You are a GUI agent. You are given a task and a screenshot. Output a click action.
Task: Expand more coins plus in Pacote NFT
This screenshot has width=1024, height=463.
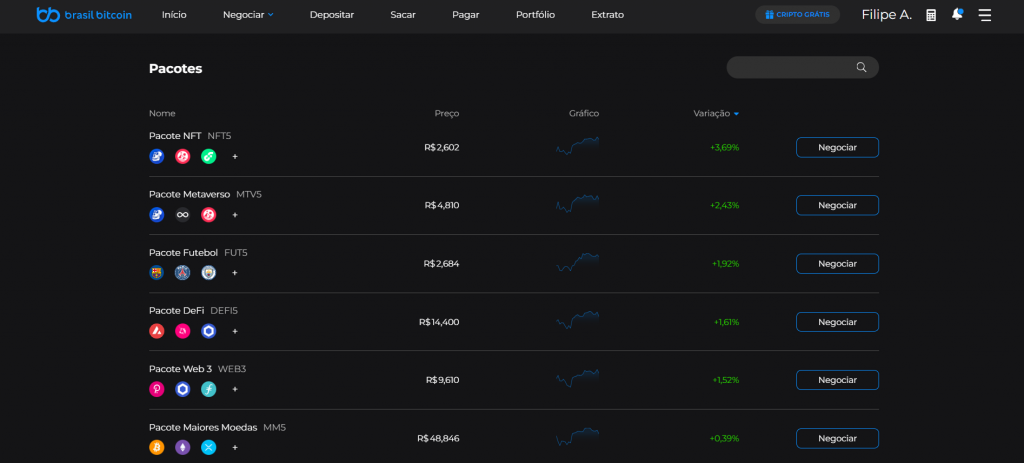pyautogui.click(x=235, y=157)
